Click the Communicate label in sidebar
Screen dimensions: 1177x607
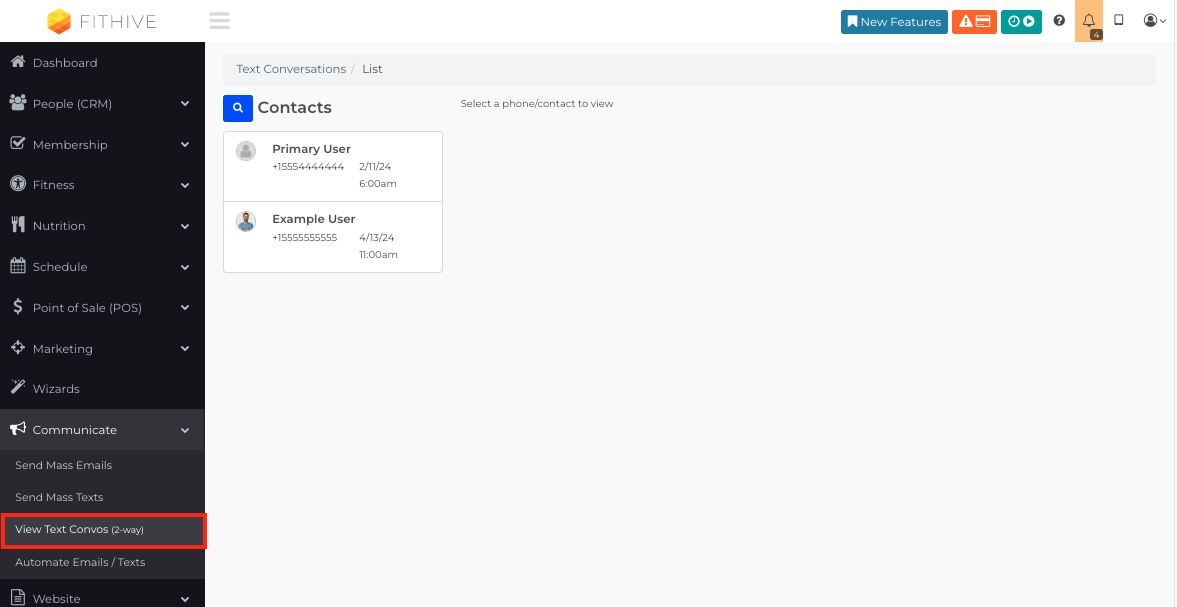(x=75, y=430)
